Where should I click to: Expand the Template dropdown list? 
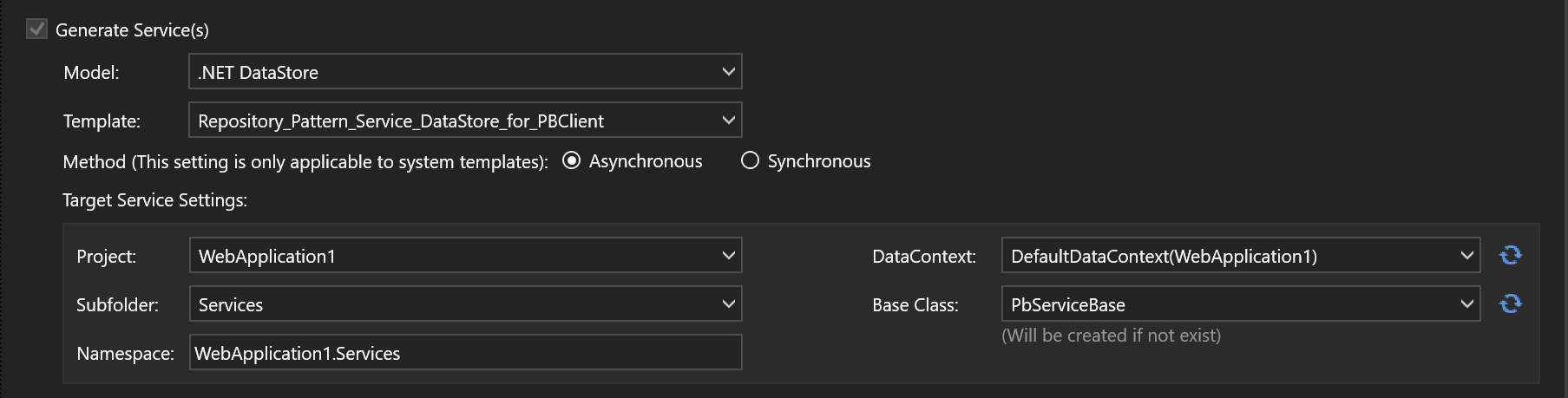464,121
